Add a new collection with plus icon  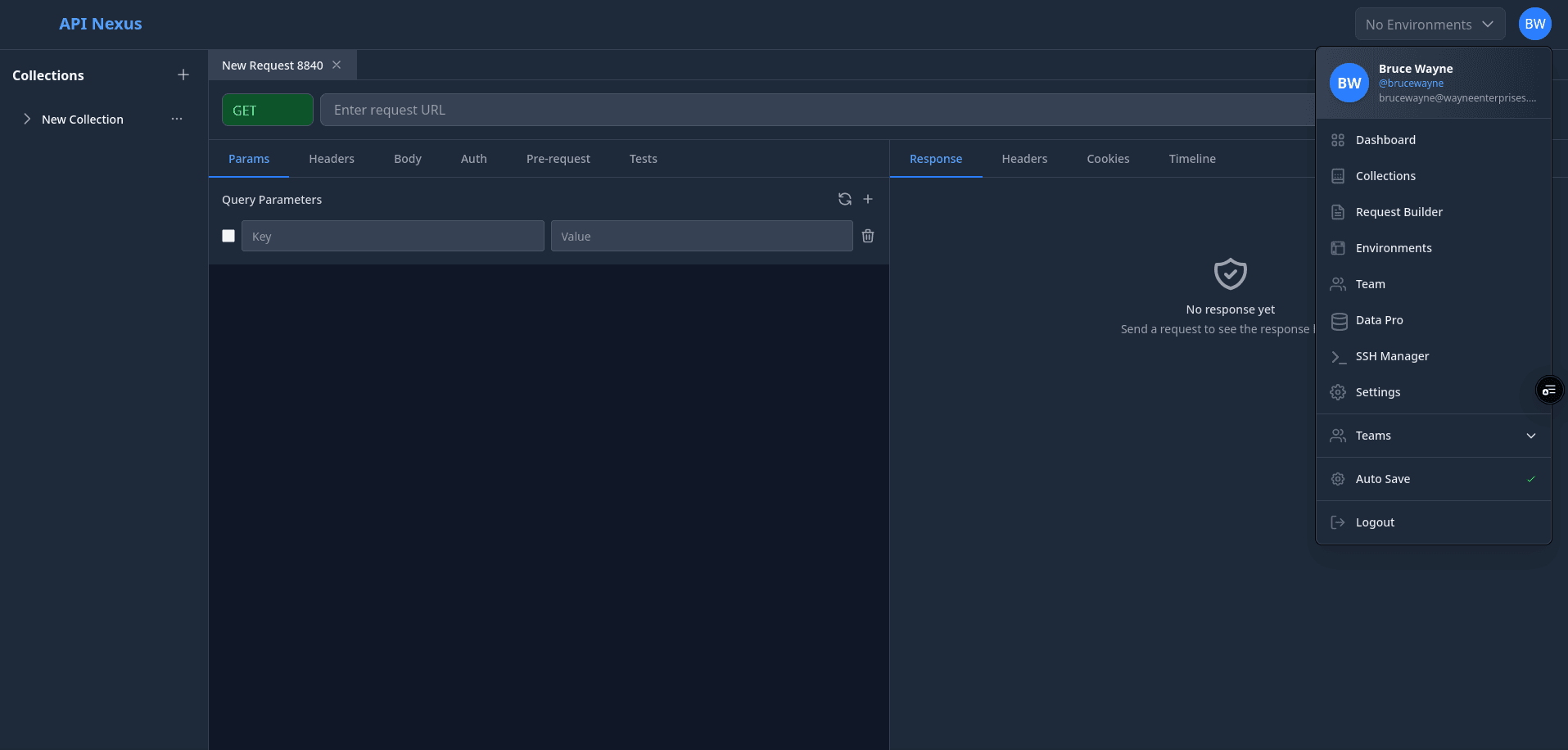(x=183, y=75)
